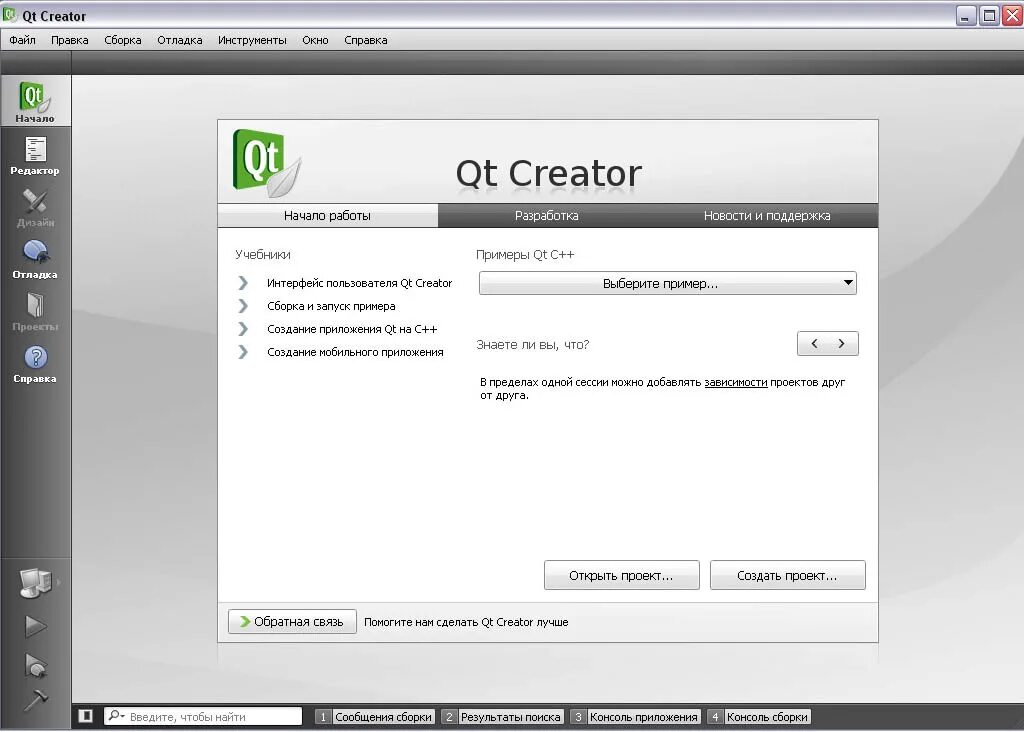This screenshot has height=732, width=1024.
Task: Maximize the Qt Creator window
Action: [989, 16]
